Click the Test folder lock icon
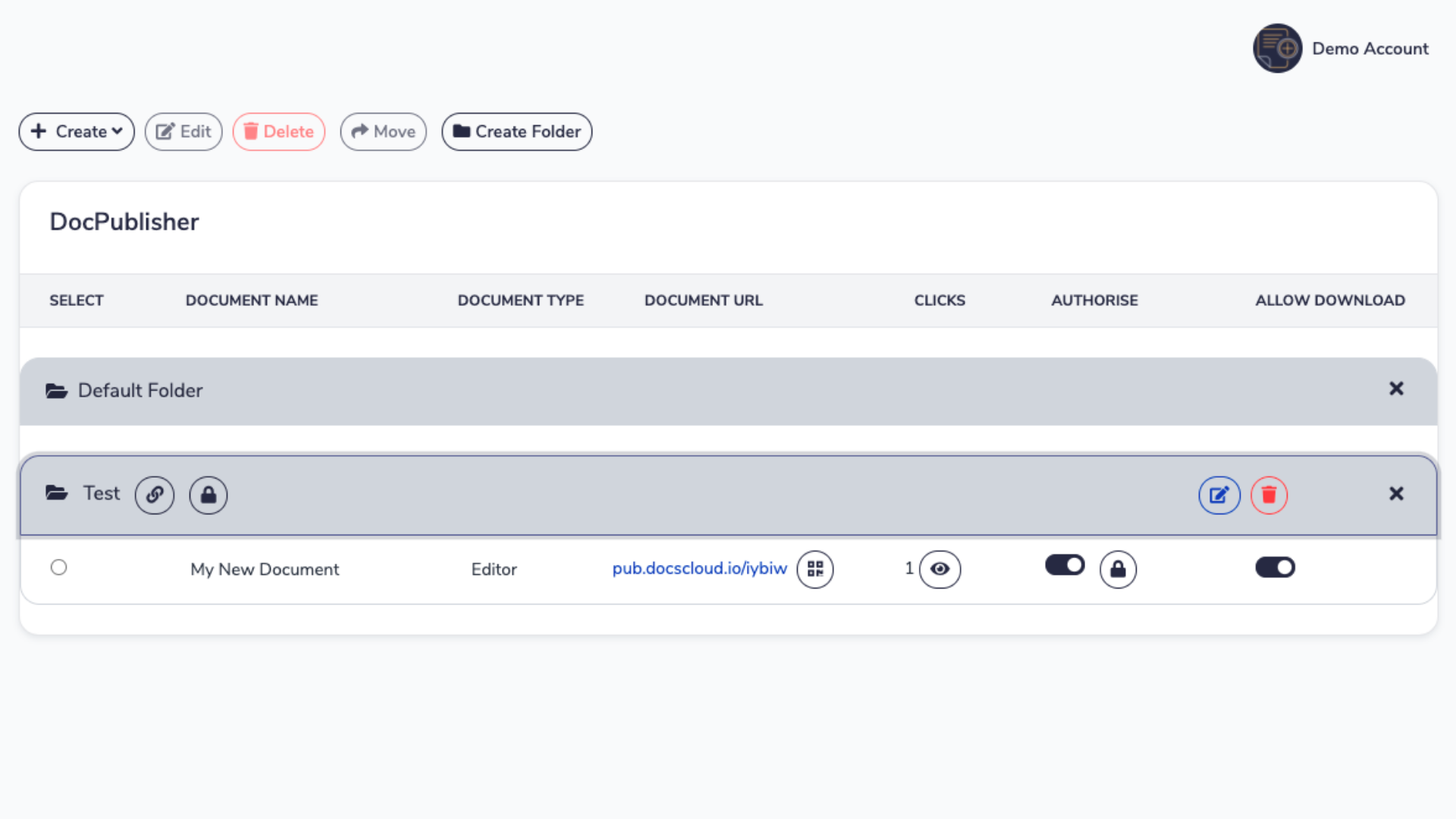Image resolution: width=1456 pixels, height=819 pixels. [209, 495]
